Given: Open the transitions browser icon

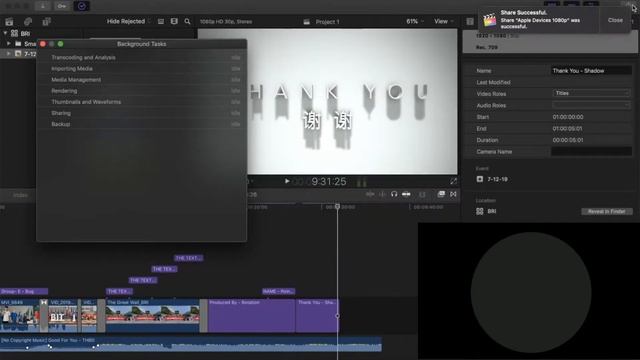Looking at the screenshot, I should 453,194.
